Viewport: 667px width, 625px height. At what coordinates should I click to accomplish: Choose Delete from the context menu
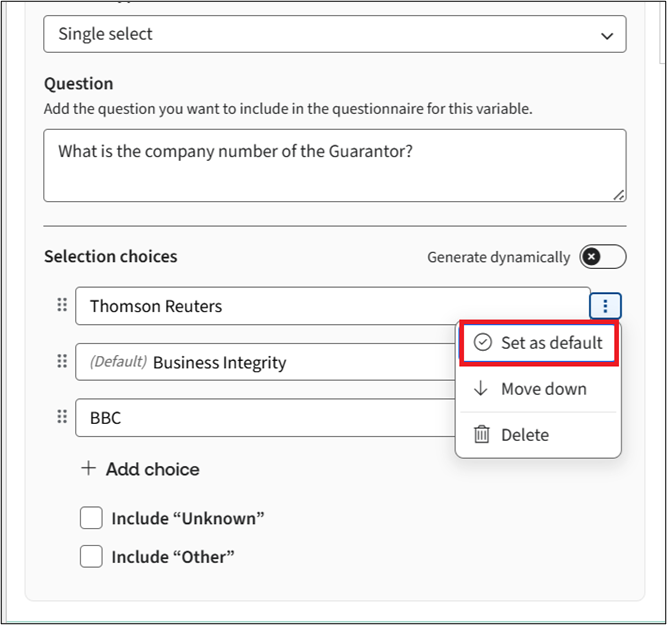[525, 435]
